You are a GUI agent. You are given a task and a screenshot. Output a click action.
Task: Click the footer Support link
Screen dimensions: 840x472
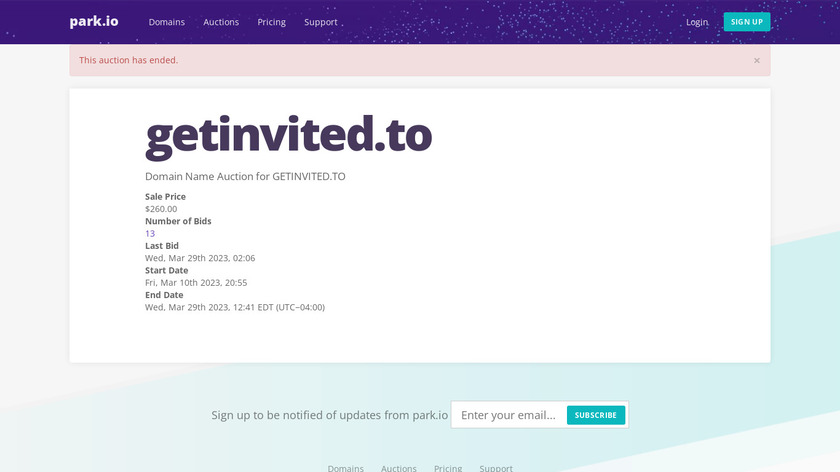496,467
